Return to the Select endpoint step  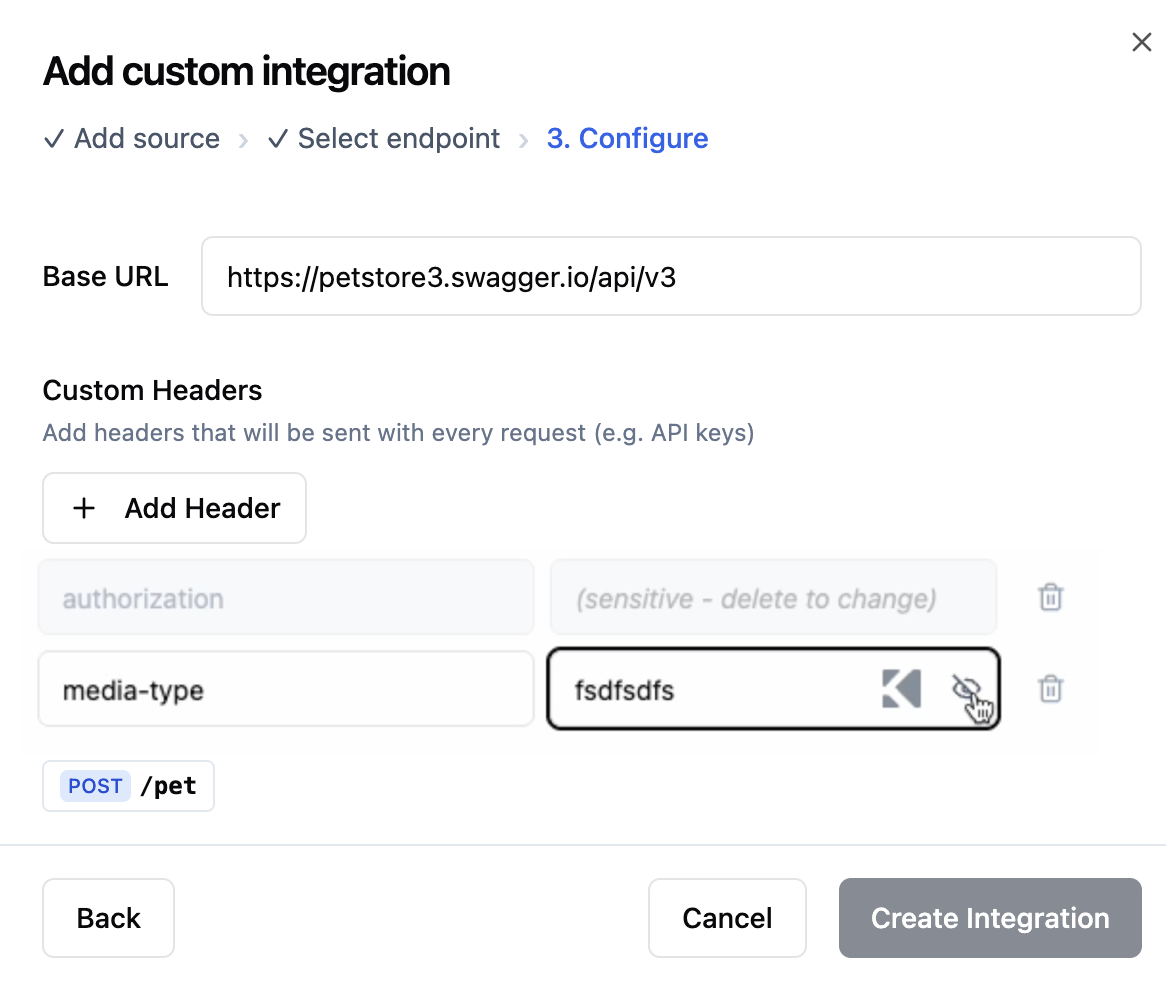397,139
